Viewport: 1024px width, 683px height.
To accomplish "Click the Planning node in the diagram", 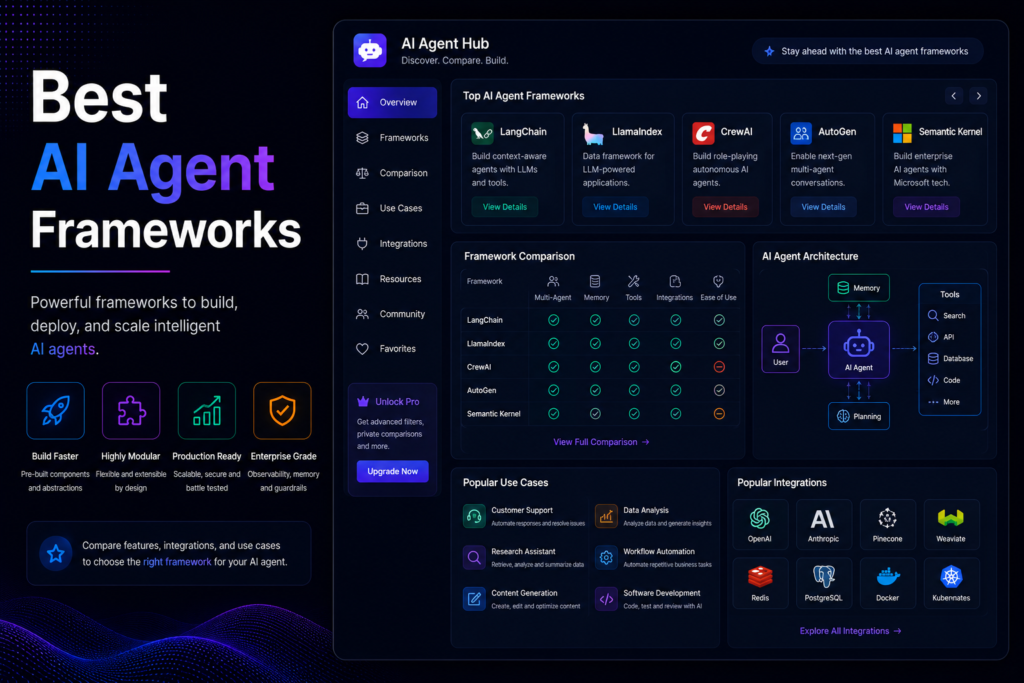I will [x=859, y=417].
